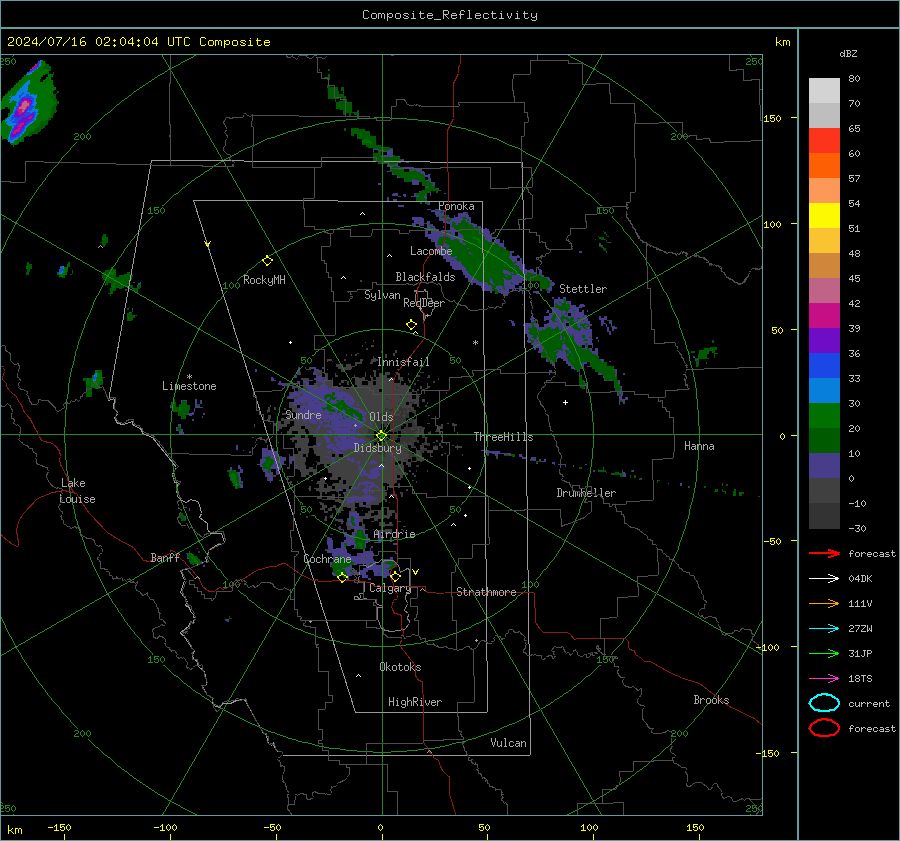Screen dimensions: 900x841
Task: Select the Vulcan label
Action: click(x=508, y=743)
